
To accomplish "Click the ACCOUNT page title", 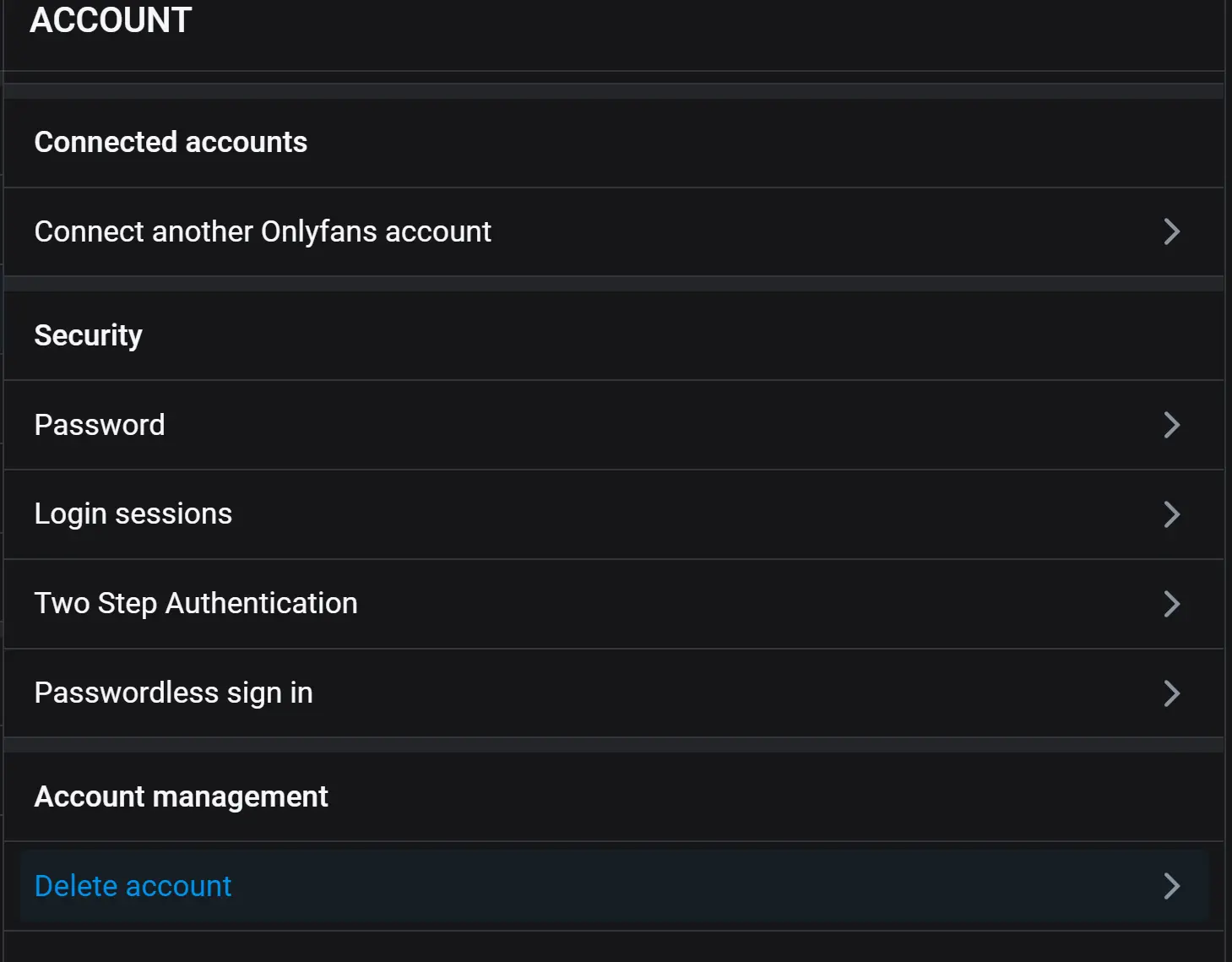I will point(111,20).
